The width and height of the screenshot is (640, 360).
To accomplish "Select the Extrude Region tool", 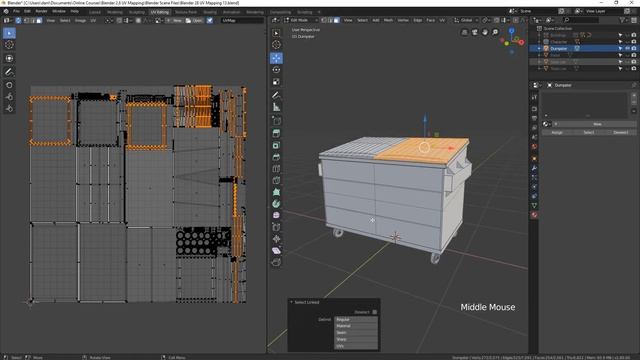I will point(276,133).
